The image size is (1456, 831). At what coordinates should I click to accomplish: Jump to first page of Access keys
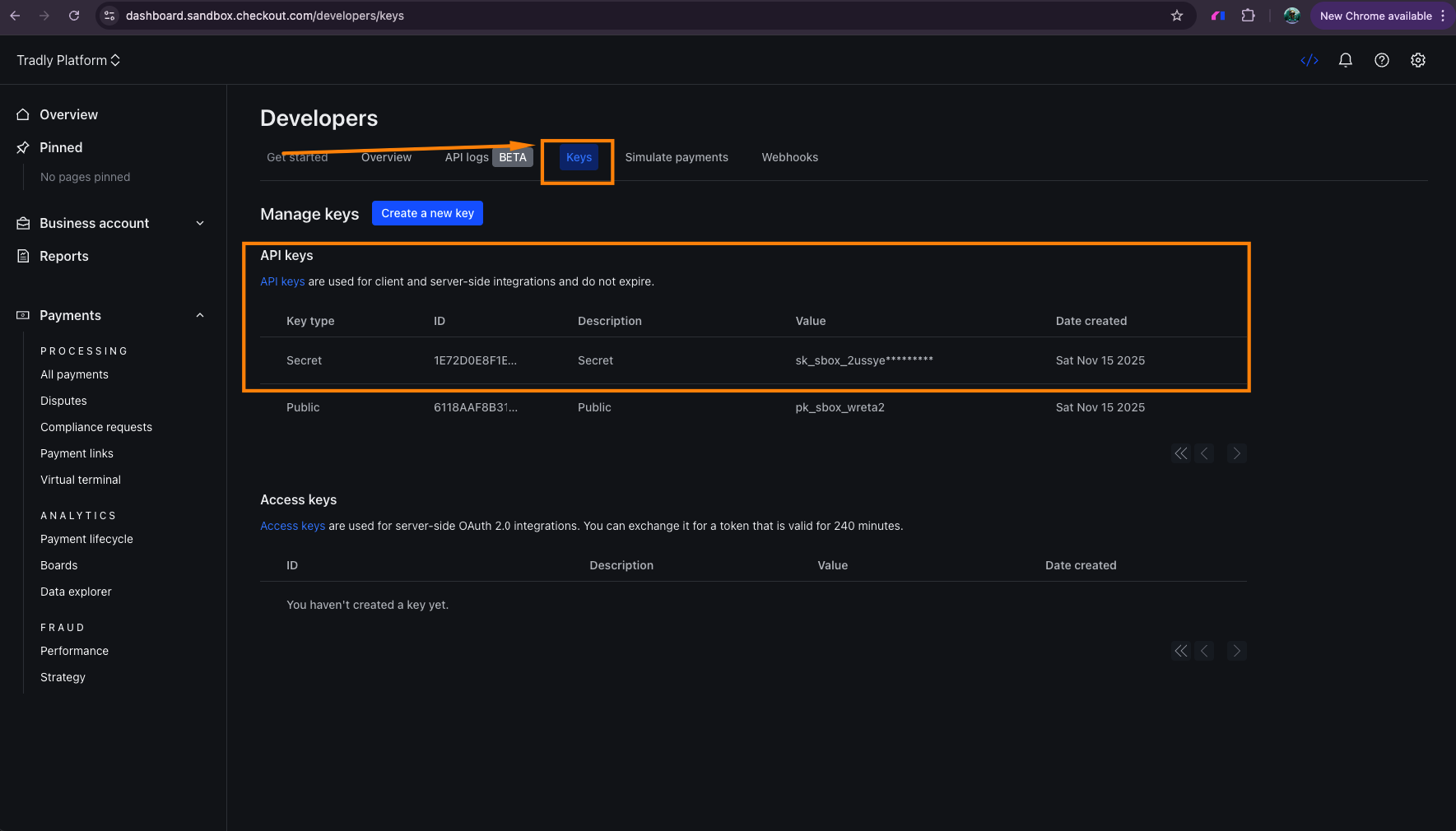(x=1181, y=651)
